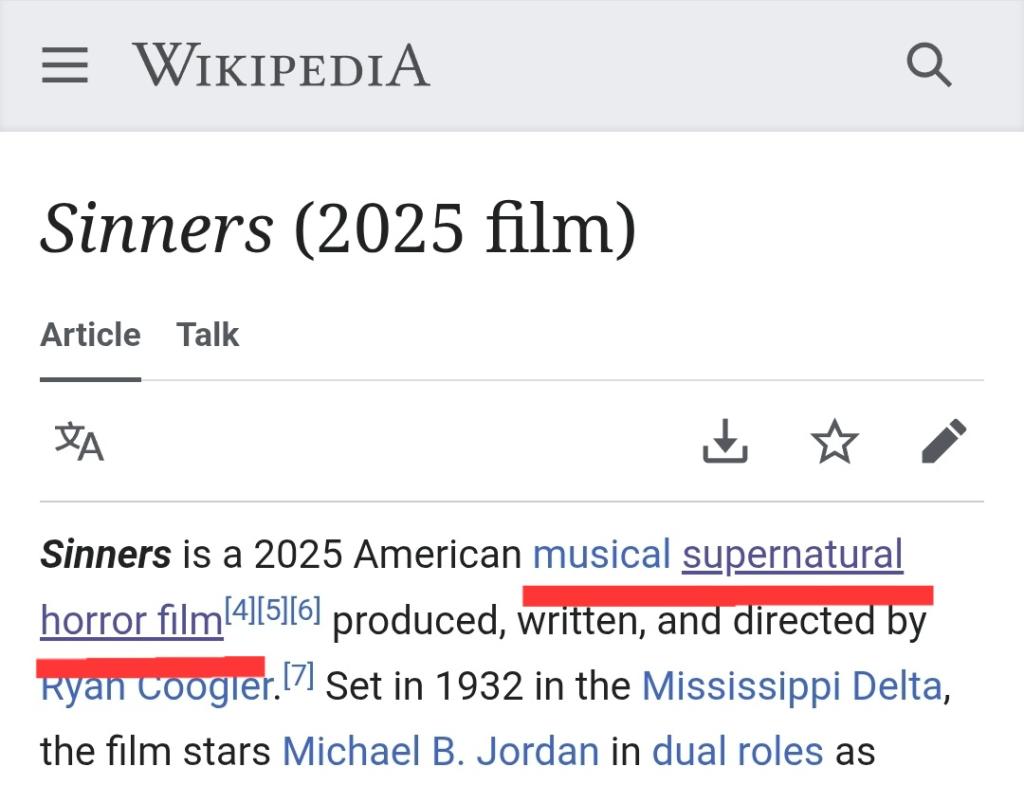Open the search magnifier icon

click(x=929, y=65)
